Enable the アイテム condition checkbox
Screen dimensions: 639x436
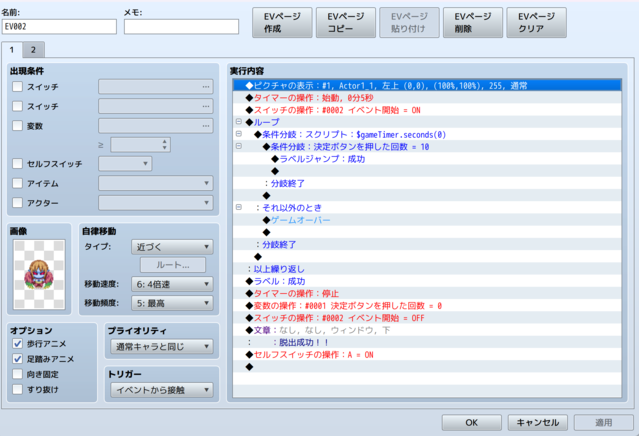(17, 183)
